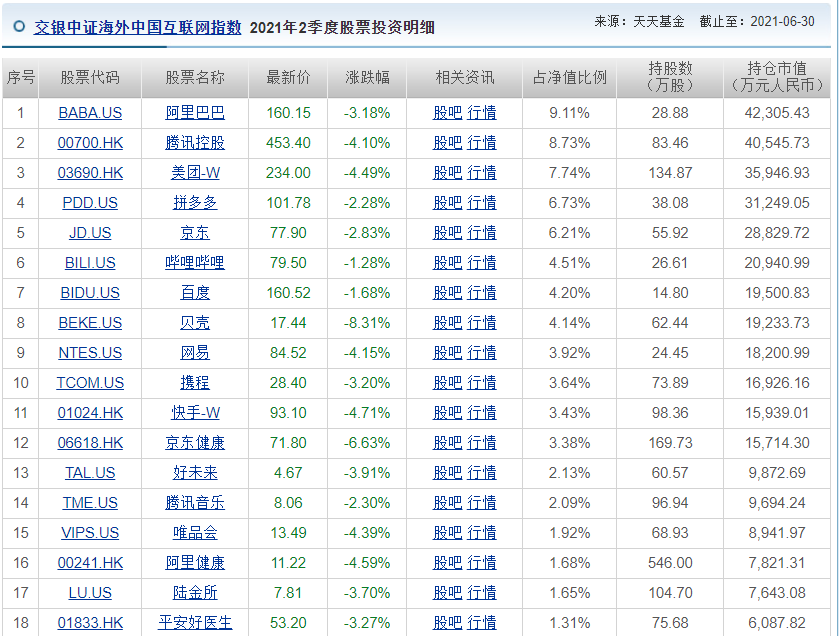Open stock code link 00700.HK
The height and width of the screenshot is (636, 839).
pyautogui.click(x=90, y=143)
